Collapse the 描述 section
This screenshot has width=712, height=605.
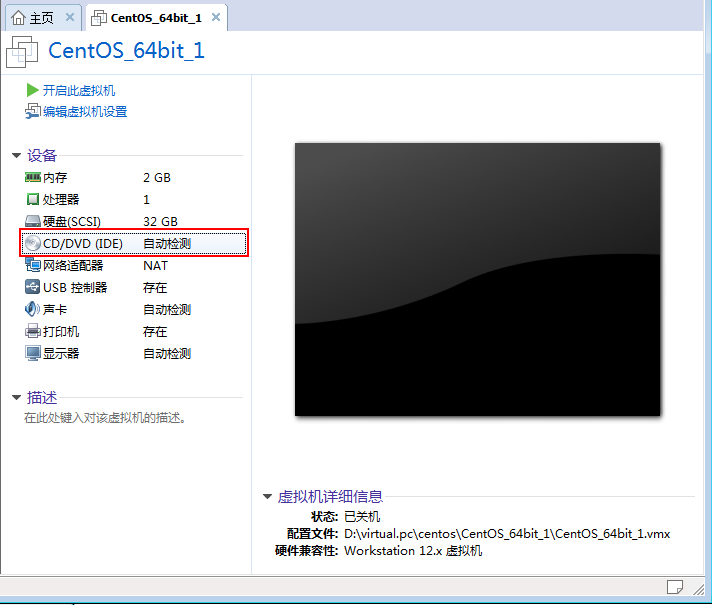pos(16,397)
